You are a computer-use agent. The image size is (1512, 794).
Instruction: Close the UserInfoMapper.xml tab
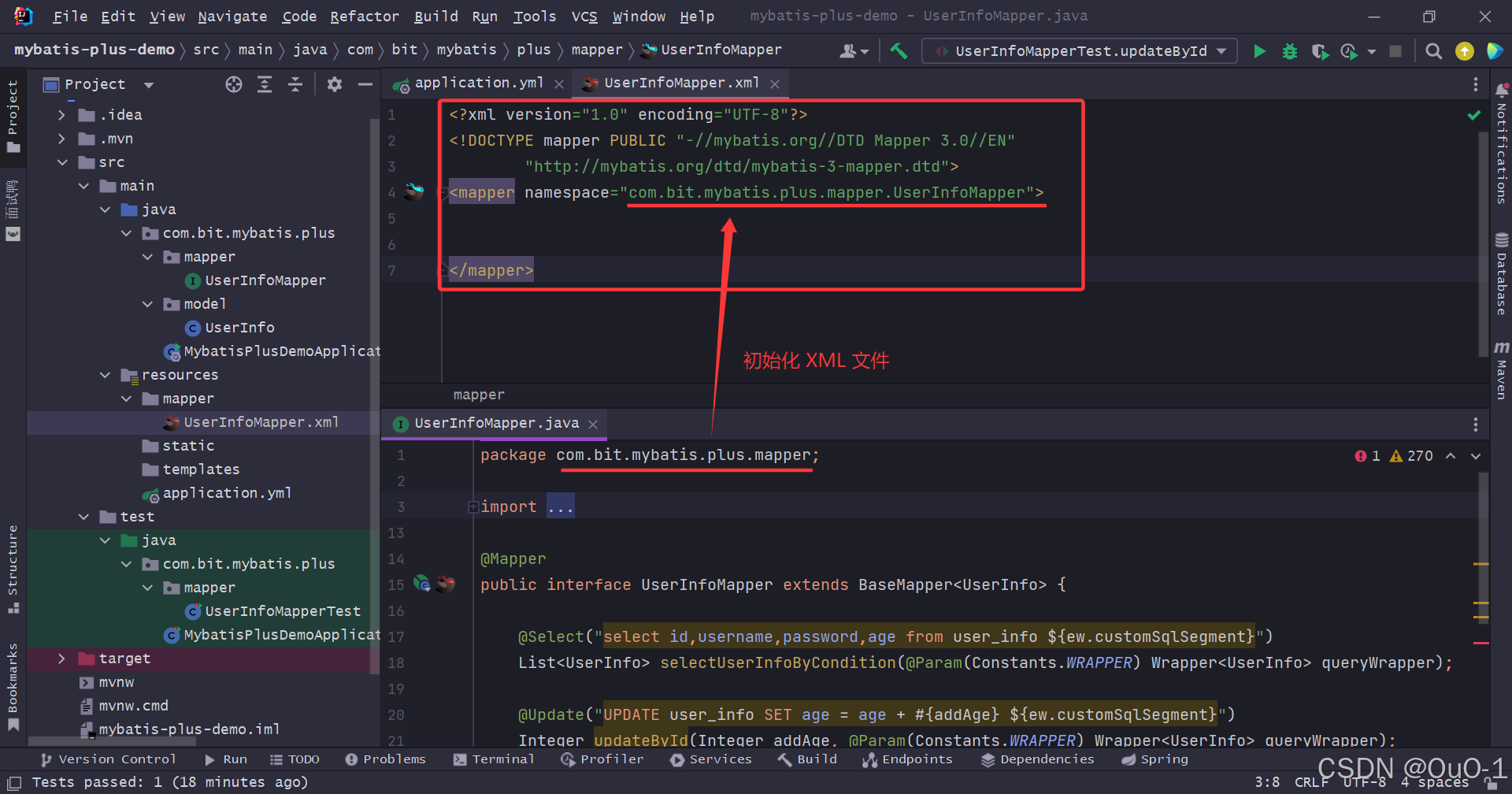click(x=775, y=84)
